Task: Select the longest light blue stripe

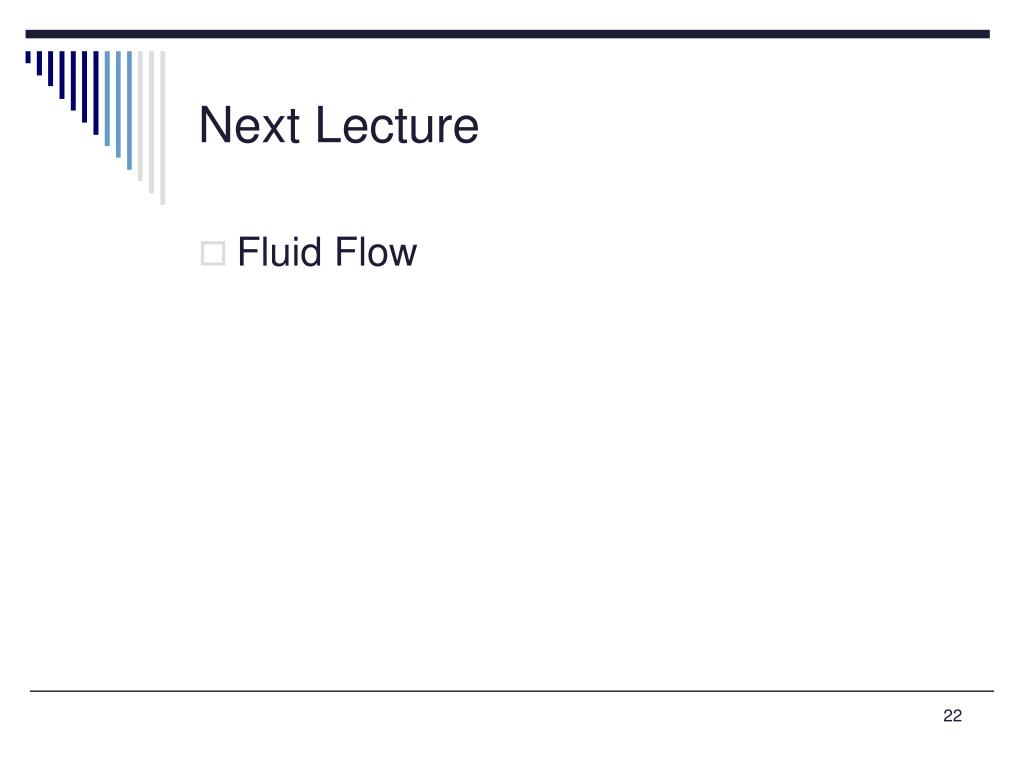Action: [129, 110]
